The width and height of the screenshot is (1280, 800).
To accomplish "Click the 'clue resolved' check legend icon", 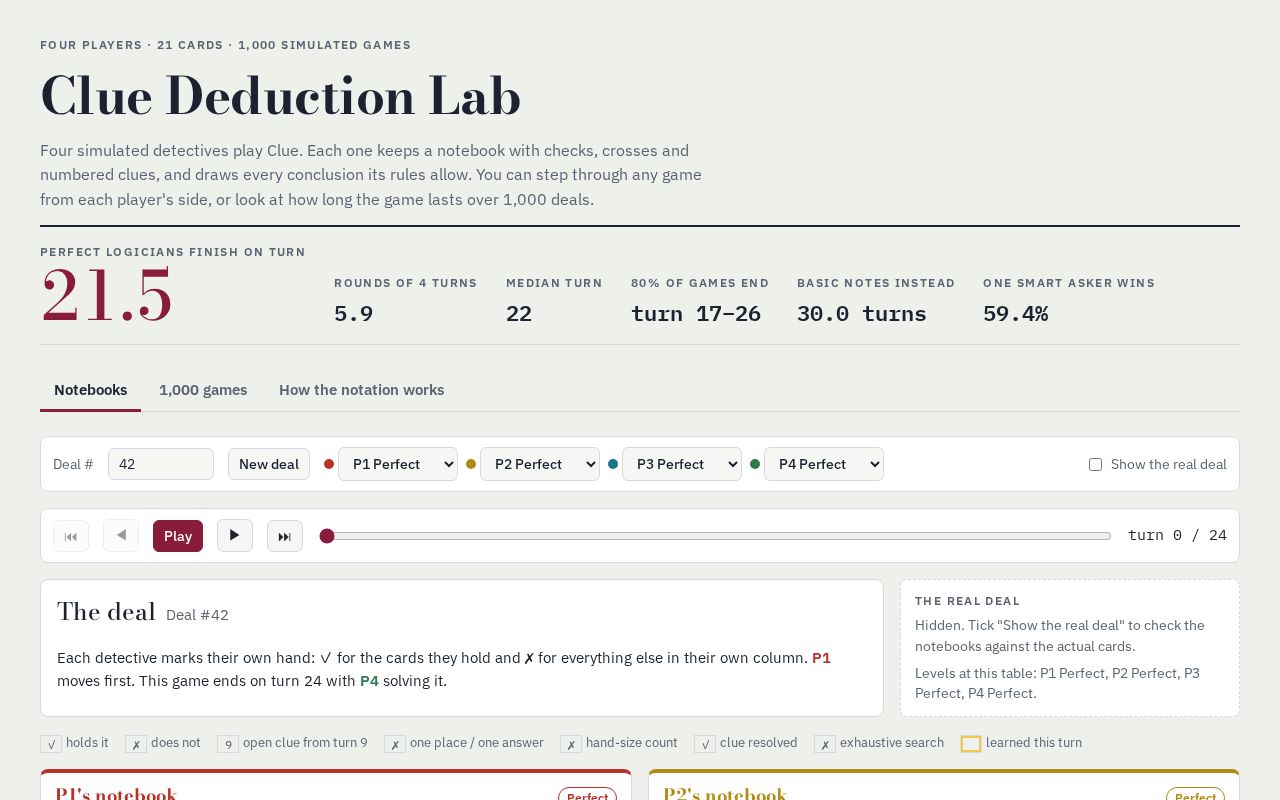I will [705, 744].
